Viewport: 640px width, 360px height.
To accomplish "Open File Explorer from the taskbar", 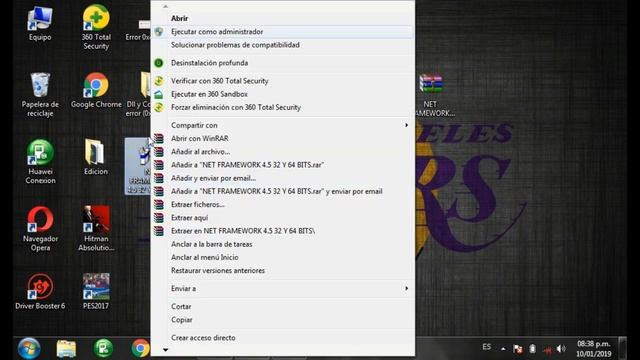I will (66, 349).
